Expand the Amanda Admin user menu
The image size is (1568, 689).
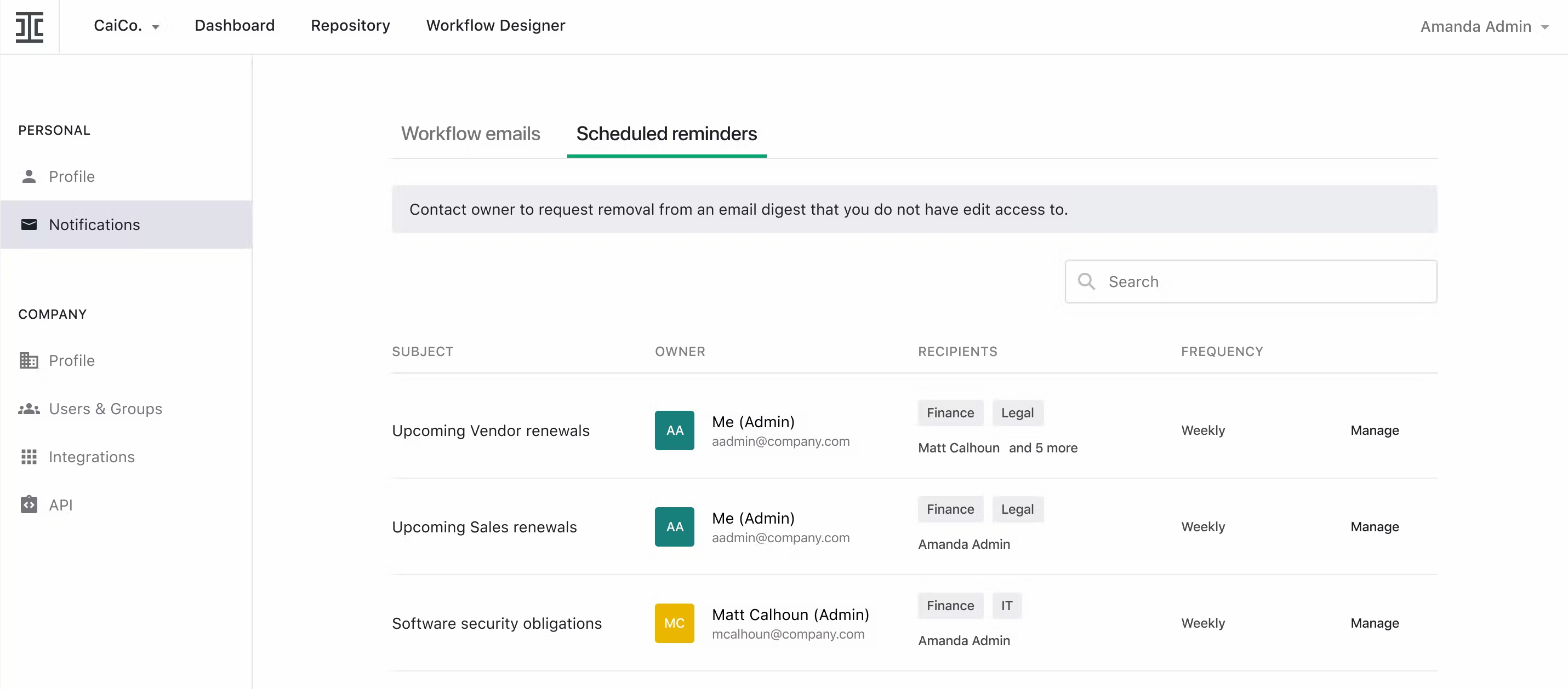[x=1484, y=27]
